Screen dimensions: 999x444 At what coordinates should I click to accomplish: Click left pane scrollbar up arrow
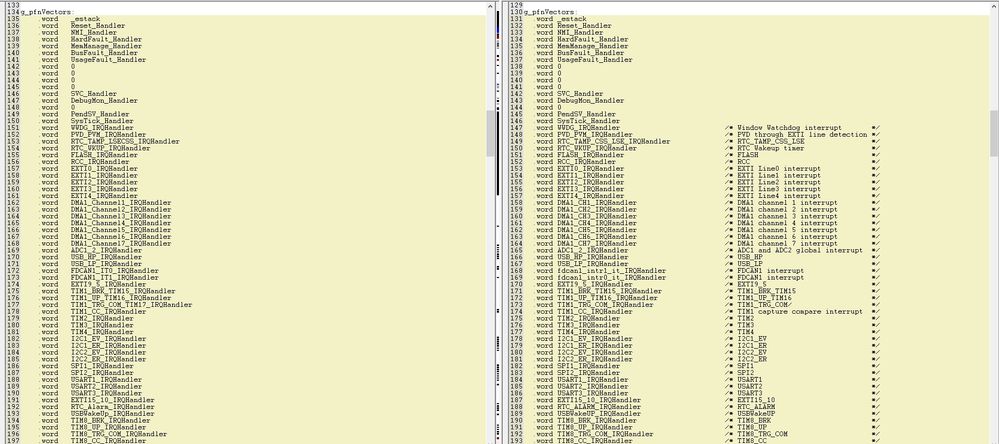[x=491, y=6]
